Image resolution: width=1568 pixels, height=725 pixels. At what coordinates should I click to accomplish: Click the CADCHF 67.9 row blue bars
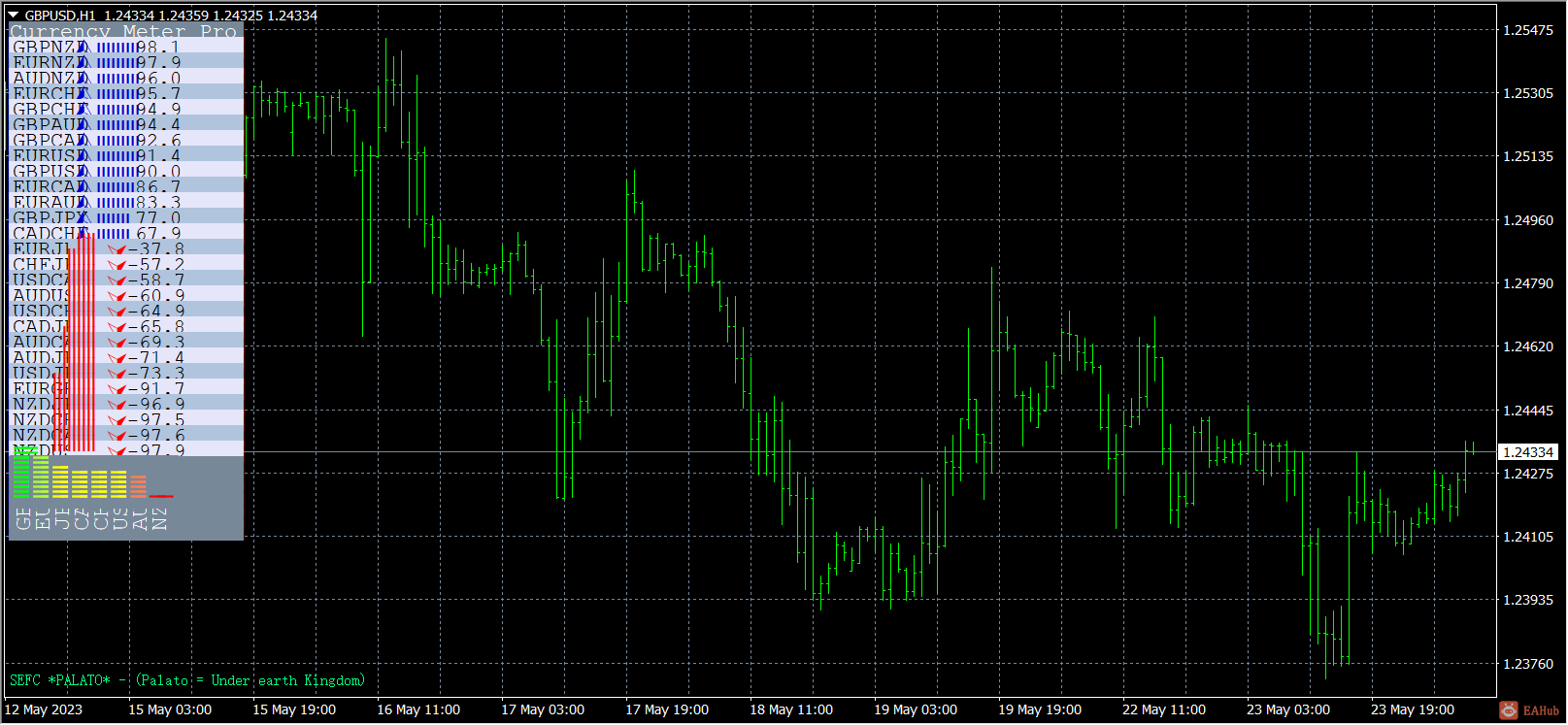point(112,233)
